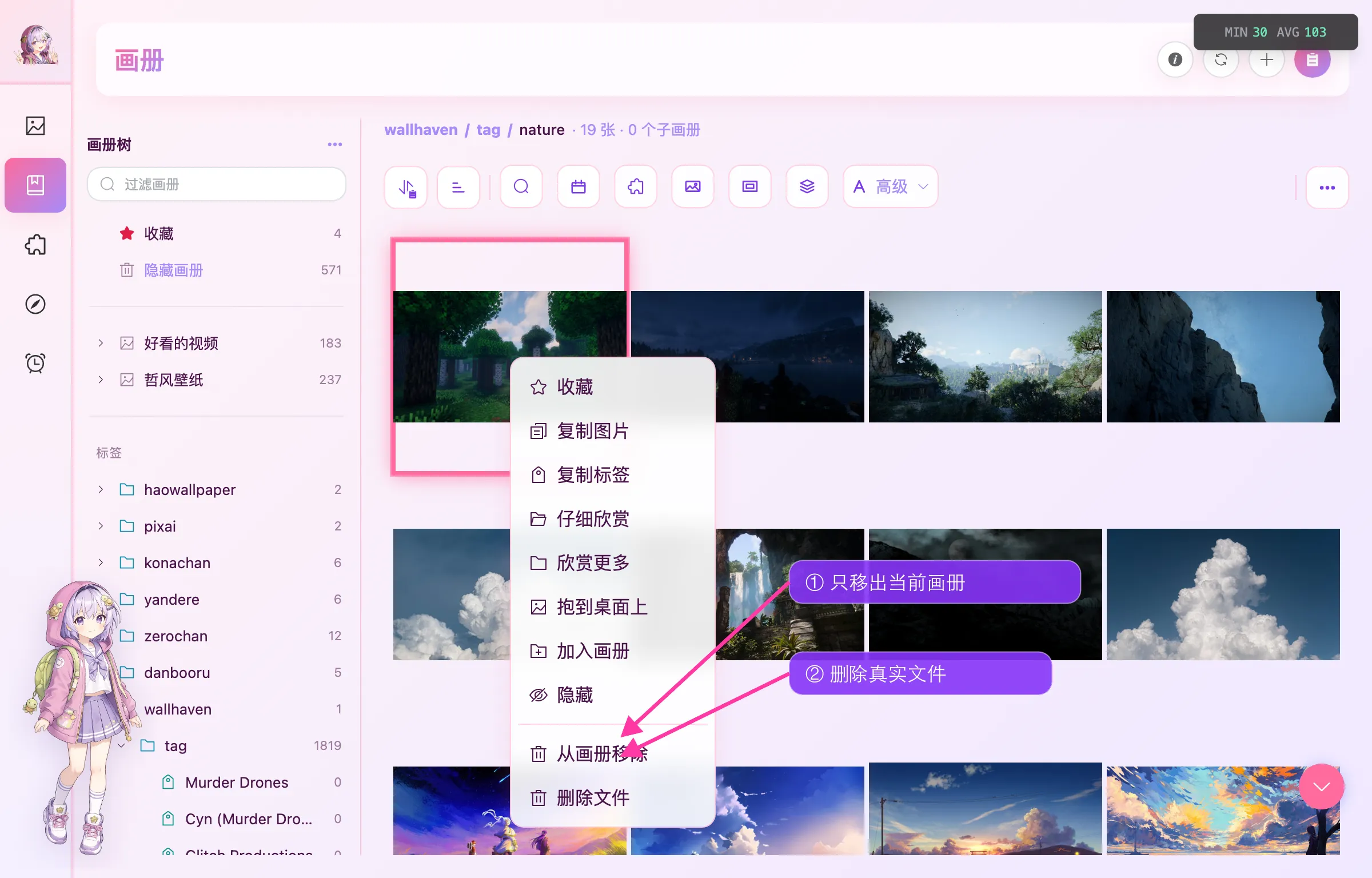Viewport: 1372px width, 878px height.
Task: Choose 复制图片 in context menu
Action: tap(613, 431)
